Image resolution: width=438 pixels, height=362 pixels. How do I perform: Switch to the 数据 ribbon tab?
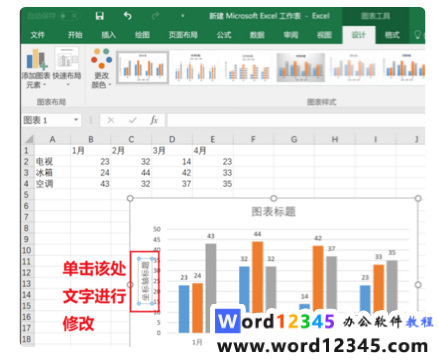coord(257,35)
